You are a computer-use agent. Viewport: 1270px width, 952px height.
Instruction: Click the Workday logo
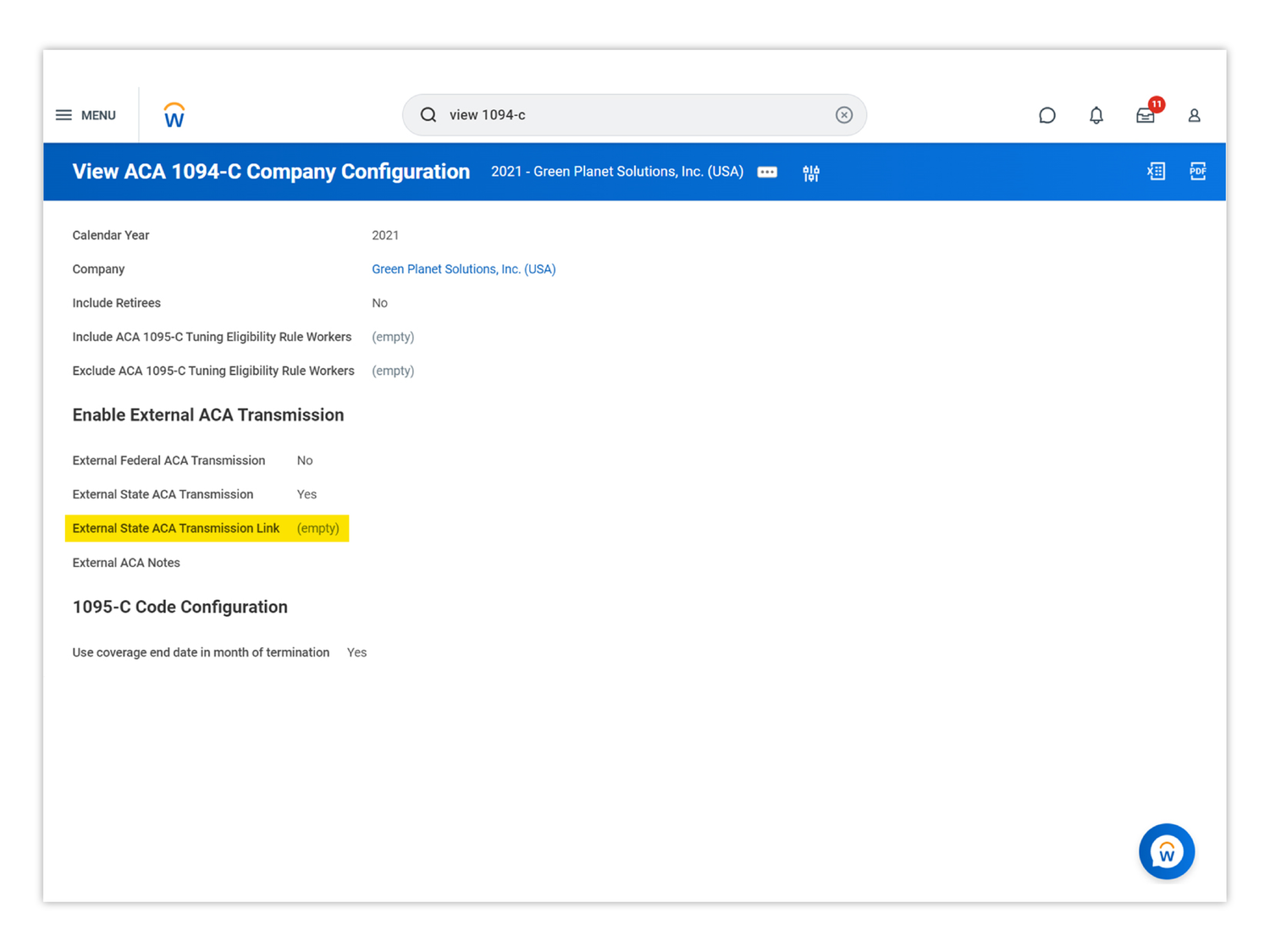174,115
